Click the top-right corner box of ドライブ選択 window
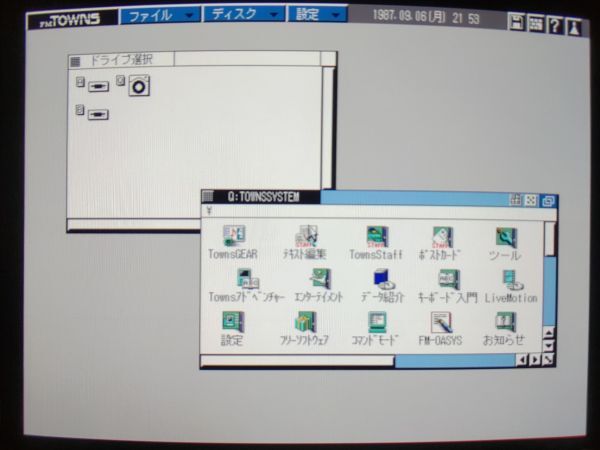 click(x=328, y=59)
